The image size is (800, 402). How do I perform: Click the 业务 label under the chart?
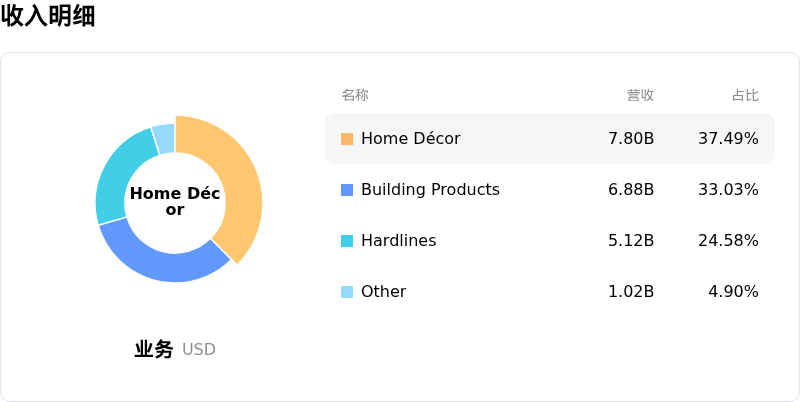click(x=154, y=349)
